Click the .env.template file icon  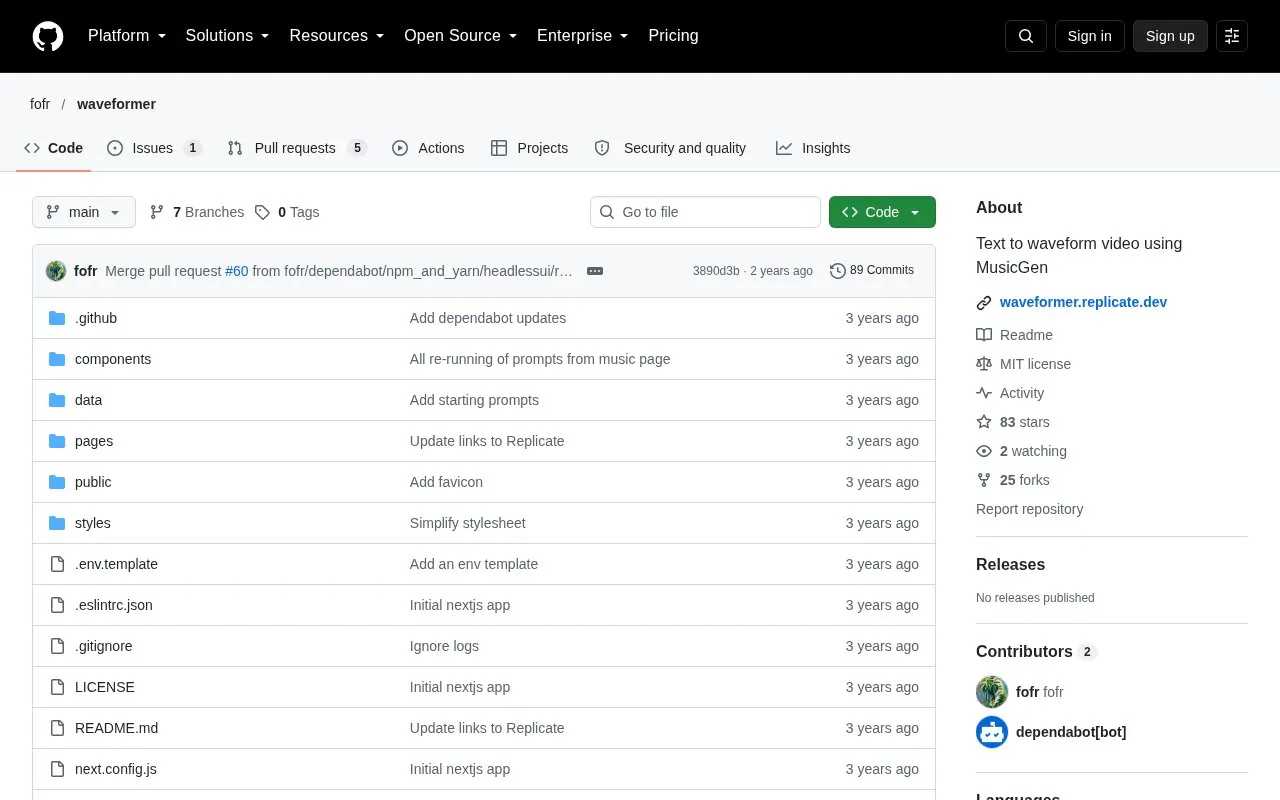click(x=57, y=564)
